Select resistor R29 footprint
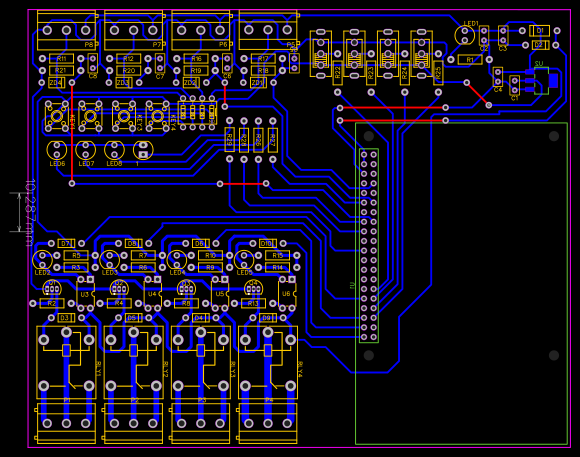 (x=229, y=140)
